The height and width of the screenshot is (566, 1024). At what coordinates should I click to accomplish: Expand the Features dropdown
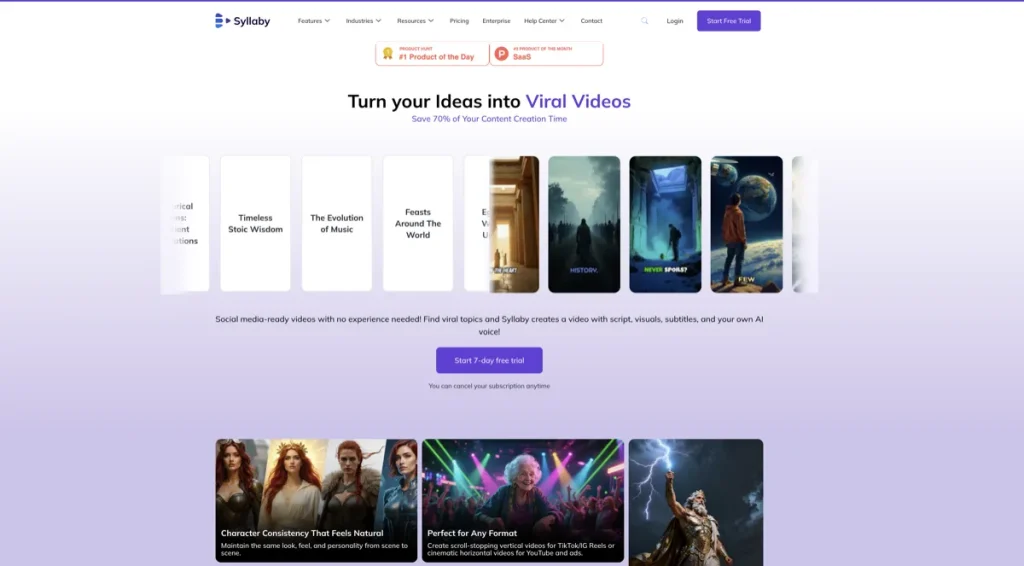coord(314,21)
